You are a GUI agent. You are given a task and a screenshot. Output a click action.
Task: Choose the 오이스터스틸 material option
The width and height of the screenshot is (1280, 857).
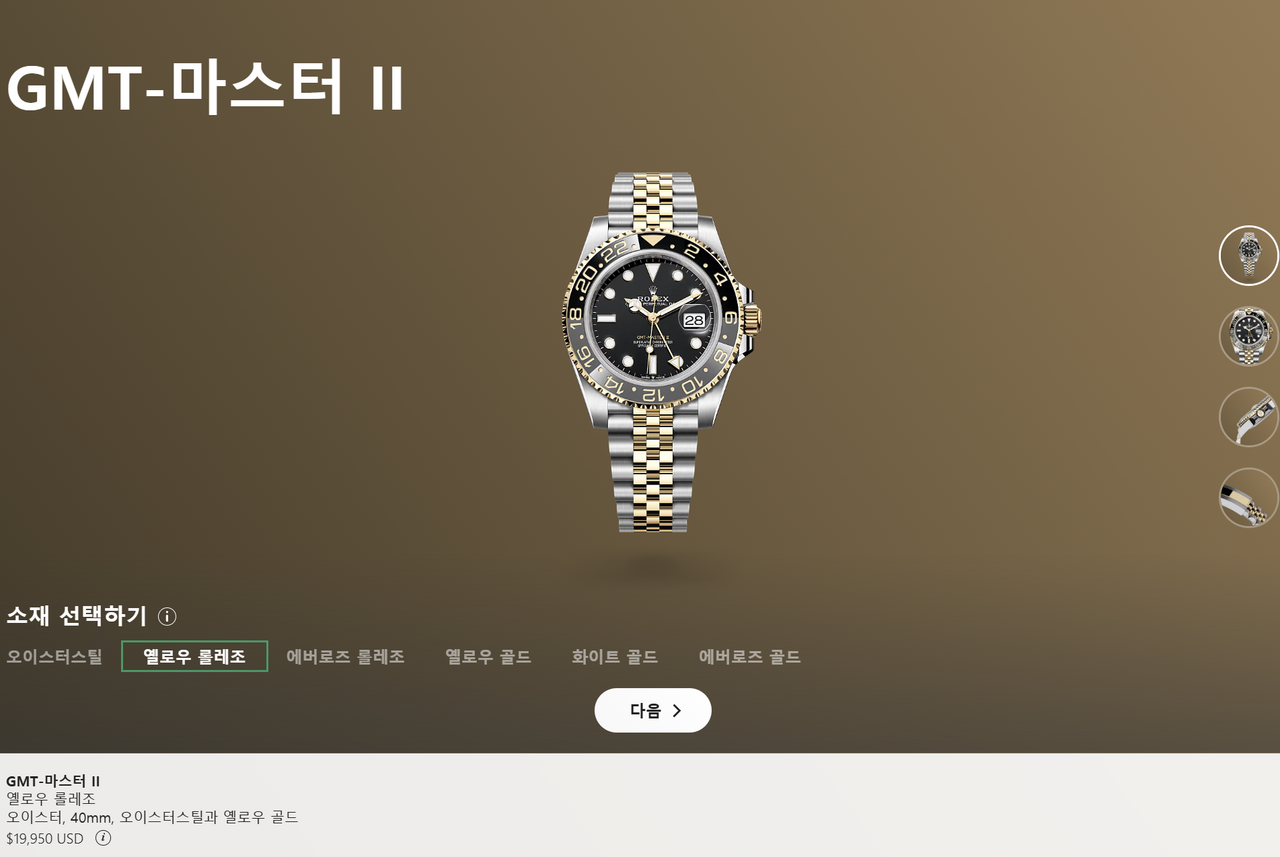(x=54, y=657)
